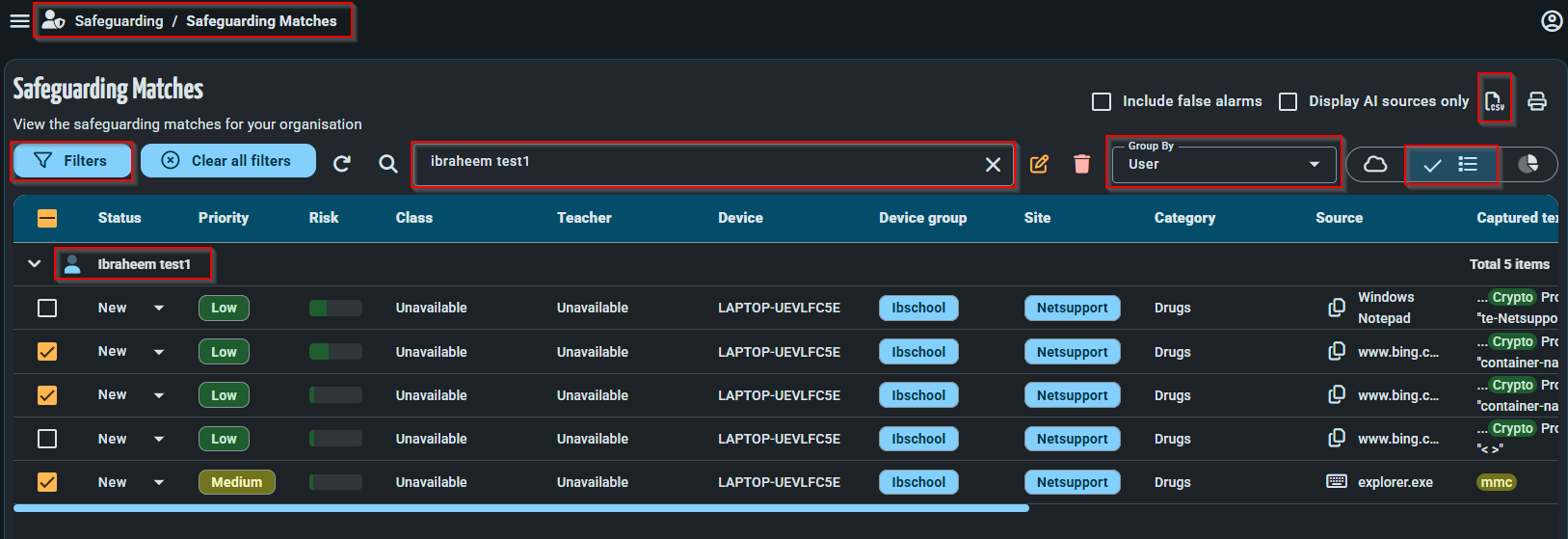1568x539 pixels.
Task: Click the magnifier search icon
Action: [387, 164]
